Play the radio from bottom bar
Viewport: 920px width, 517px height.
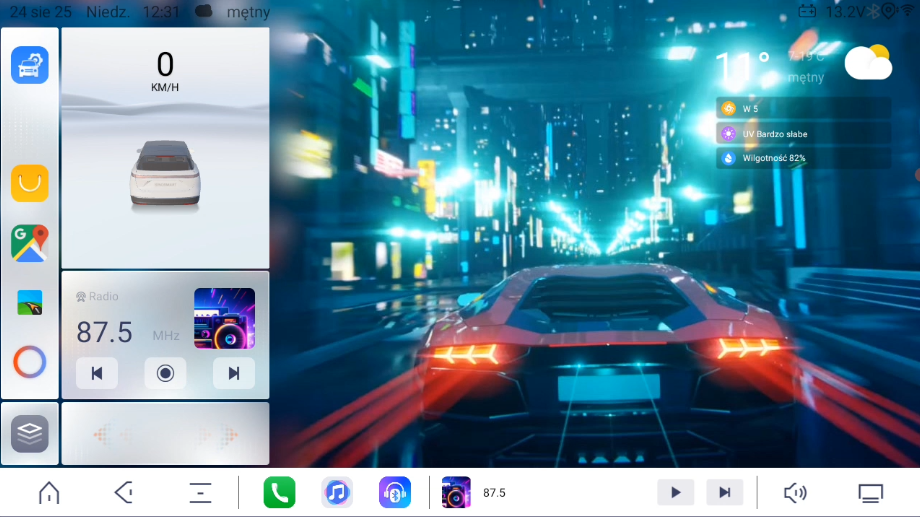[x=675, y=492]
